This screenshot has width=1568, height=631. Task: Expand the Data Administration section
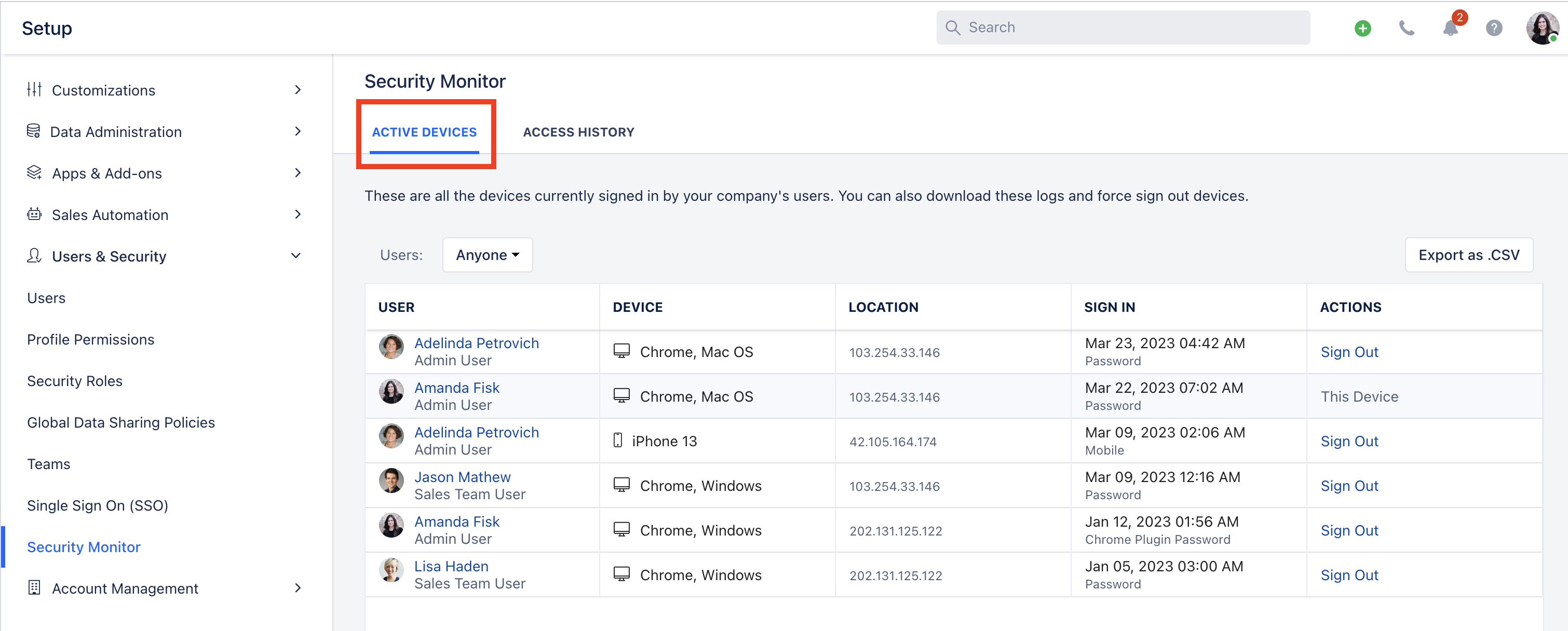pyautogui.click(x=298, y=131)
